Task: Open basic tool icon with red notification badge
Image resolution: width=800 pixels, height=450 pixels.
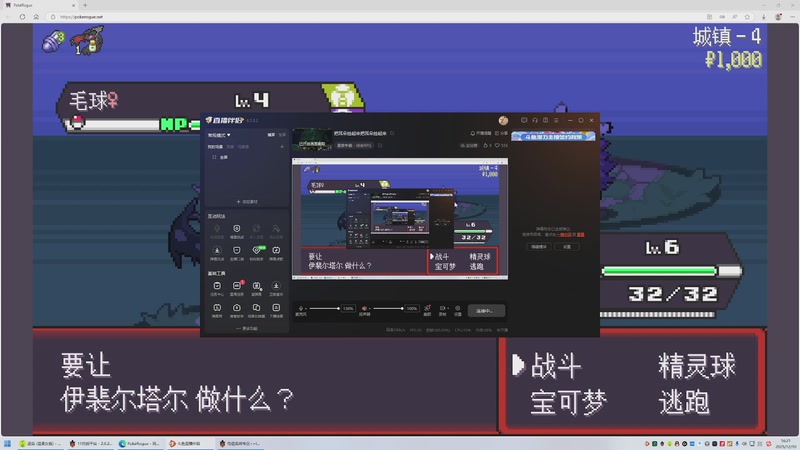Action: [237, 288]
